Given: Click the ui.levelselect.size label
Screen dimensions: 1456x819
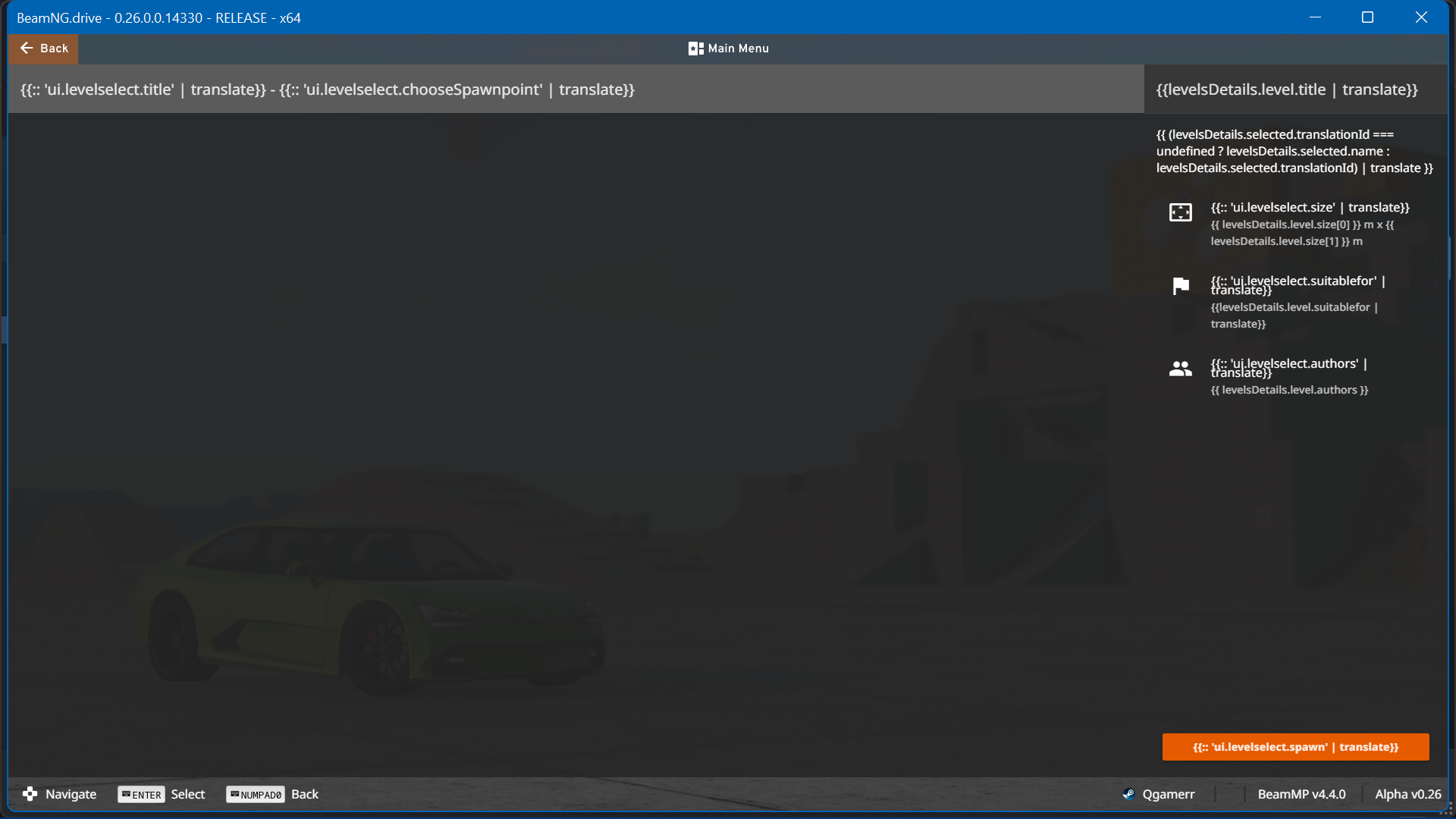Looking at the screenshot, I should click(1310, 207).
